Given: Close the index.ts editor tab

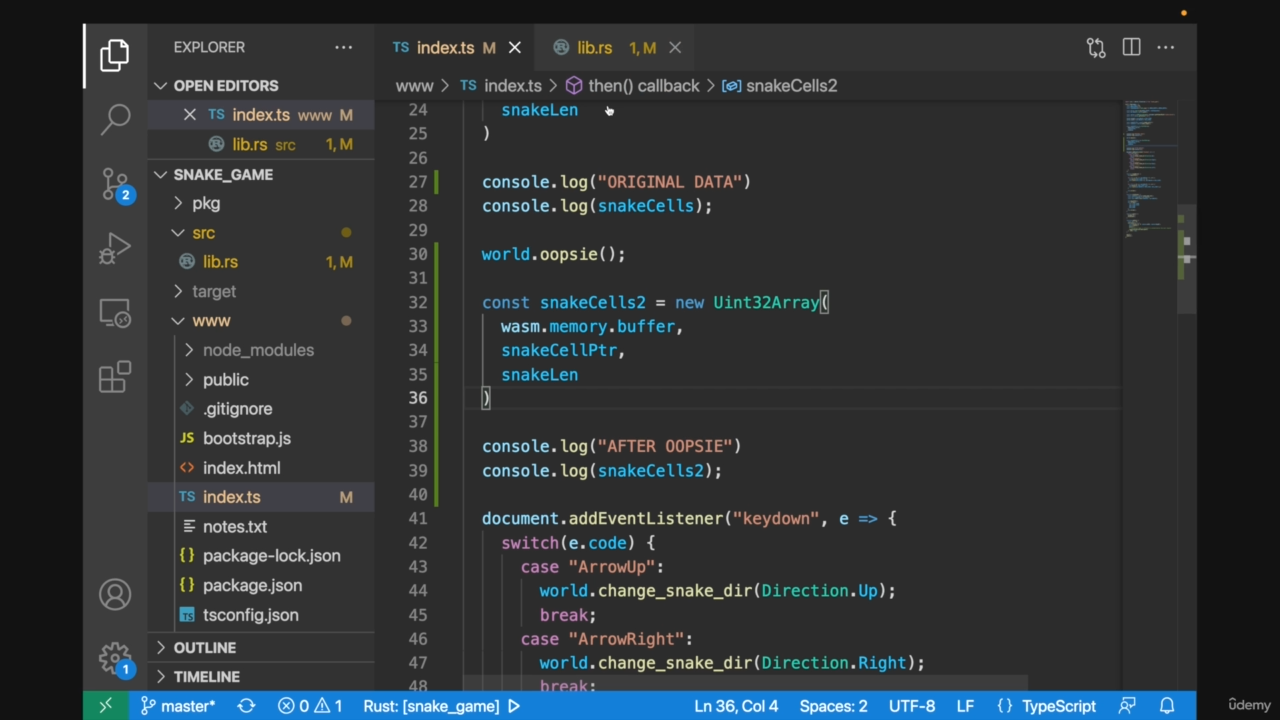Looking at the screenshot, I should tap(515, 48).
